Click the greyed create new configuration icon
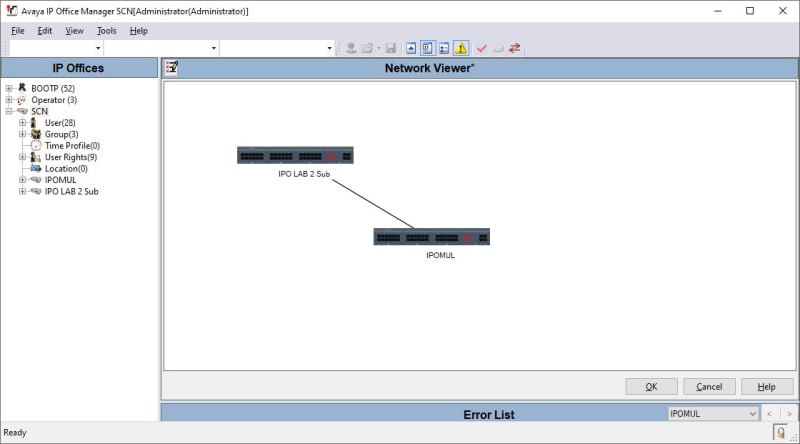Image resolution: width=800 pixels, height=444 pixels. pyautogui.click(x=498, y=48)
